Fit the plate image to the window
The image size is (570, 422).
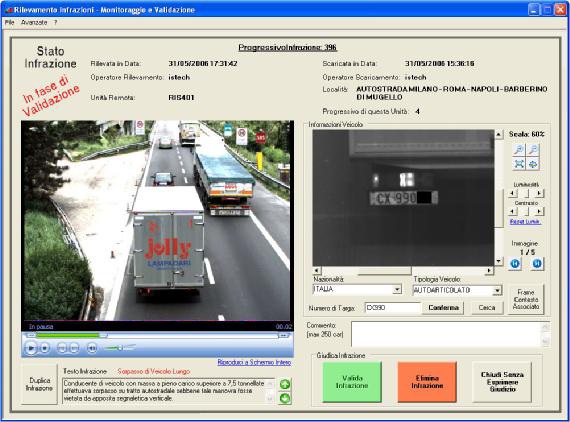tap(519, 164)
